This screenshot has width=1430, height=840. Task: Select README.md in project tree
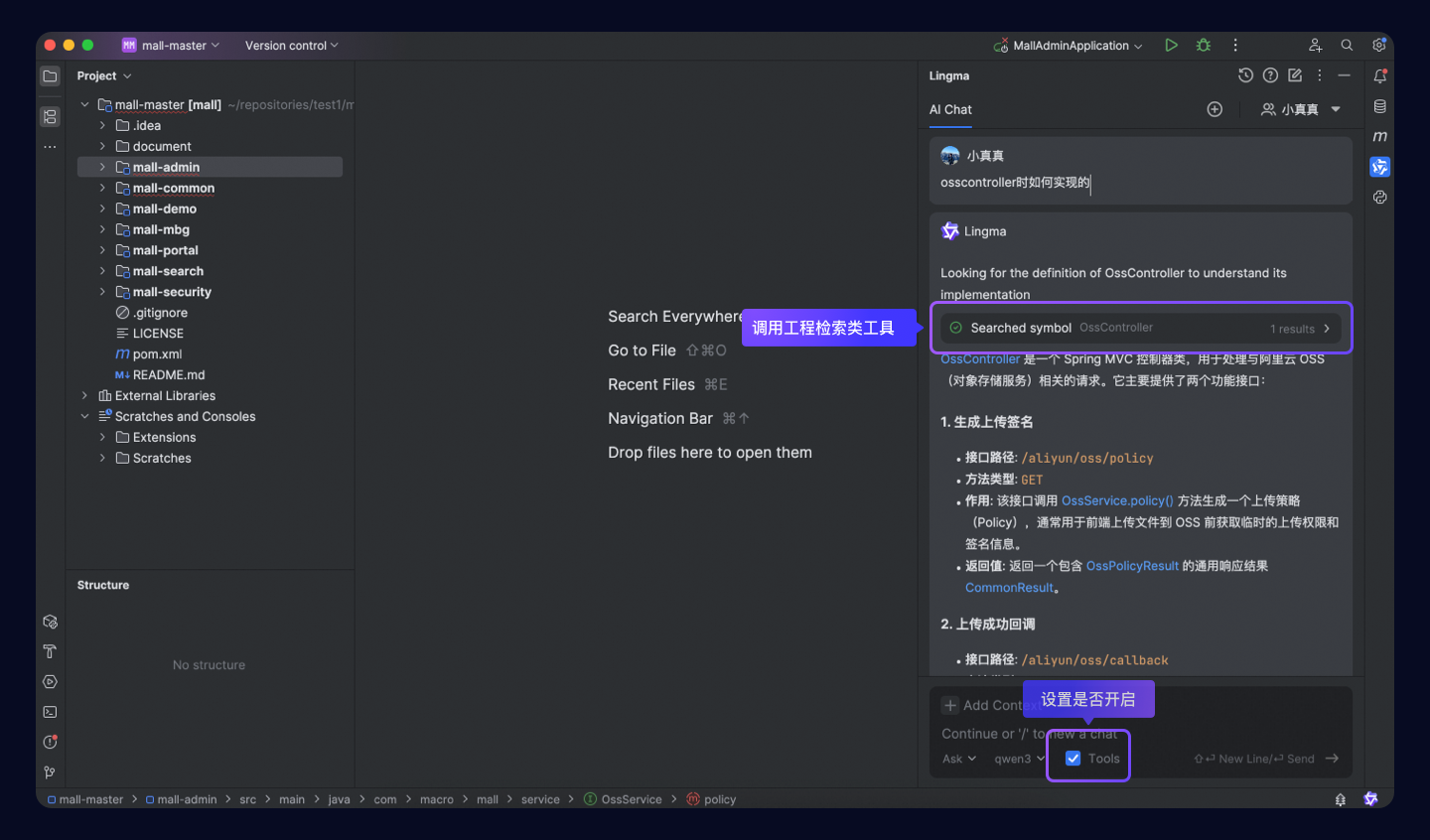coord(169,375)
